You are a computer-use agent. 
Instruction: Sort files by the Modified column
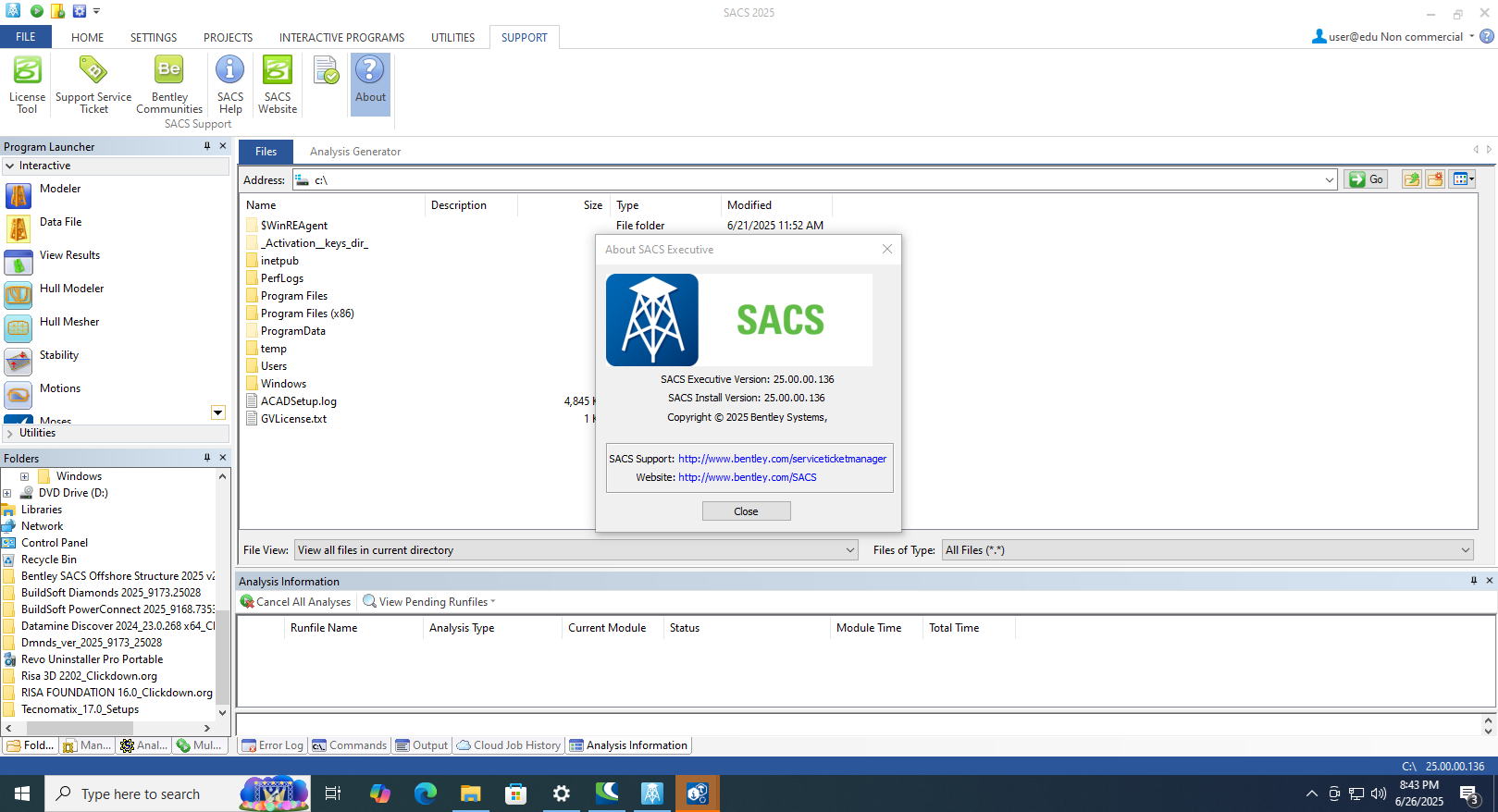coord(776,205)
